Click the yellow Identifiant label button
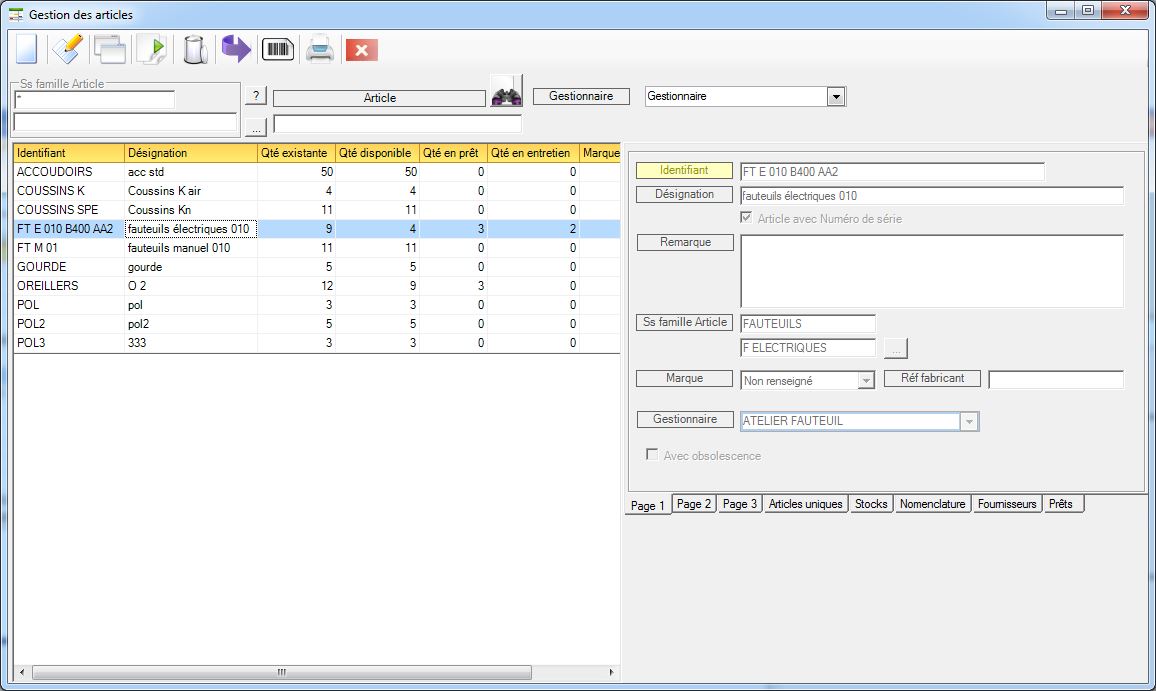 point(684,170)
